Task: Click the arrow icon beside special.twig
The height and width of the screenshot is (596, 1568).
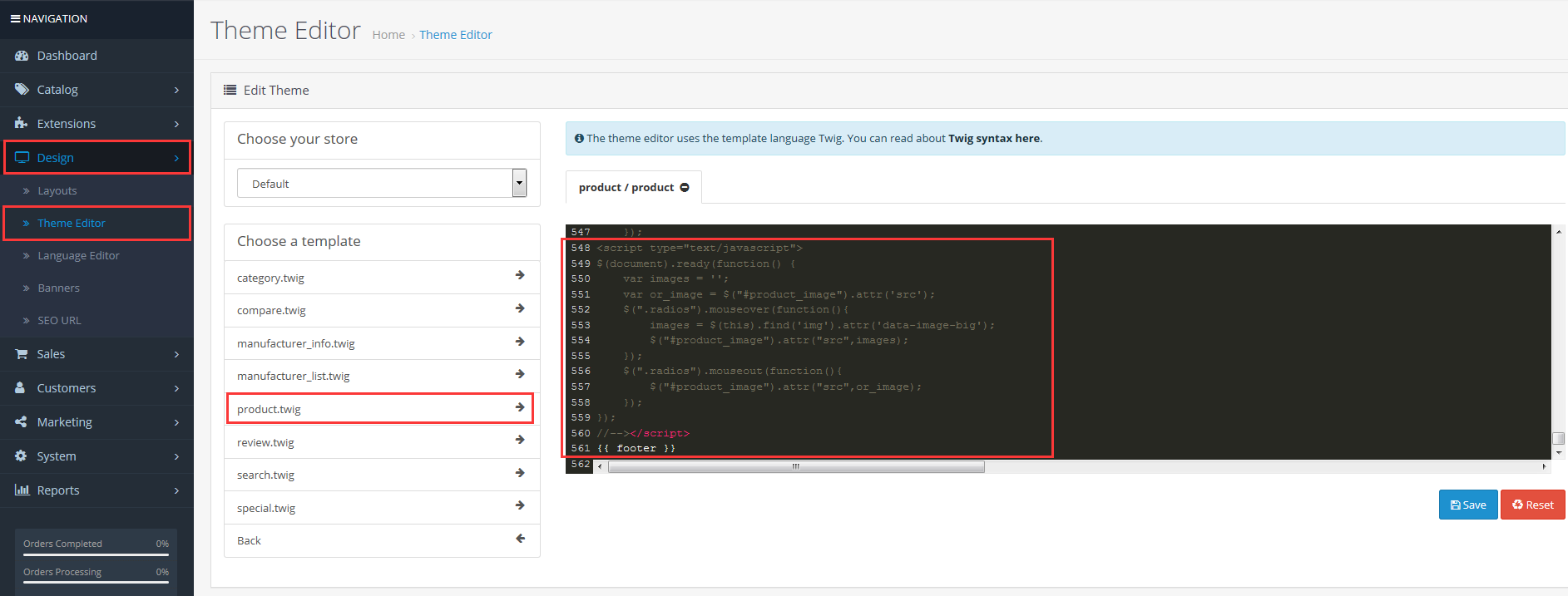Action: click(x=520, y=505)
